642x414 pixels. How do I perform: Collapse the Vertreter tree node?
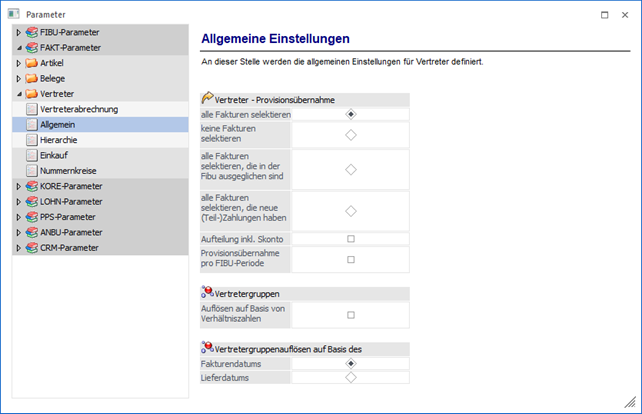[x=18, y=94]
